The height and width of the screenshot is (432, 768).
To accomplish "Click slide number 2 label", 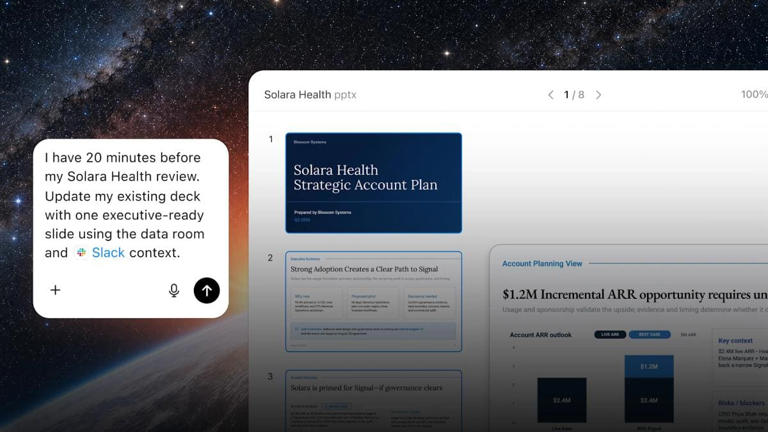I will (270, 258).
